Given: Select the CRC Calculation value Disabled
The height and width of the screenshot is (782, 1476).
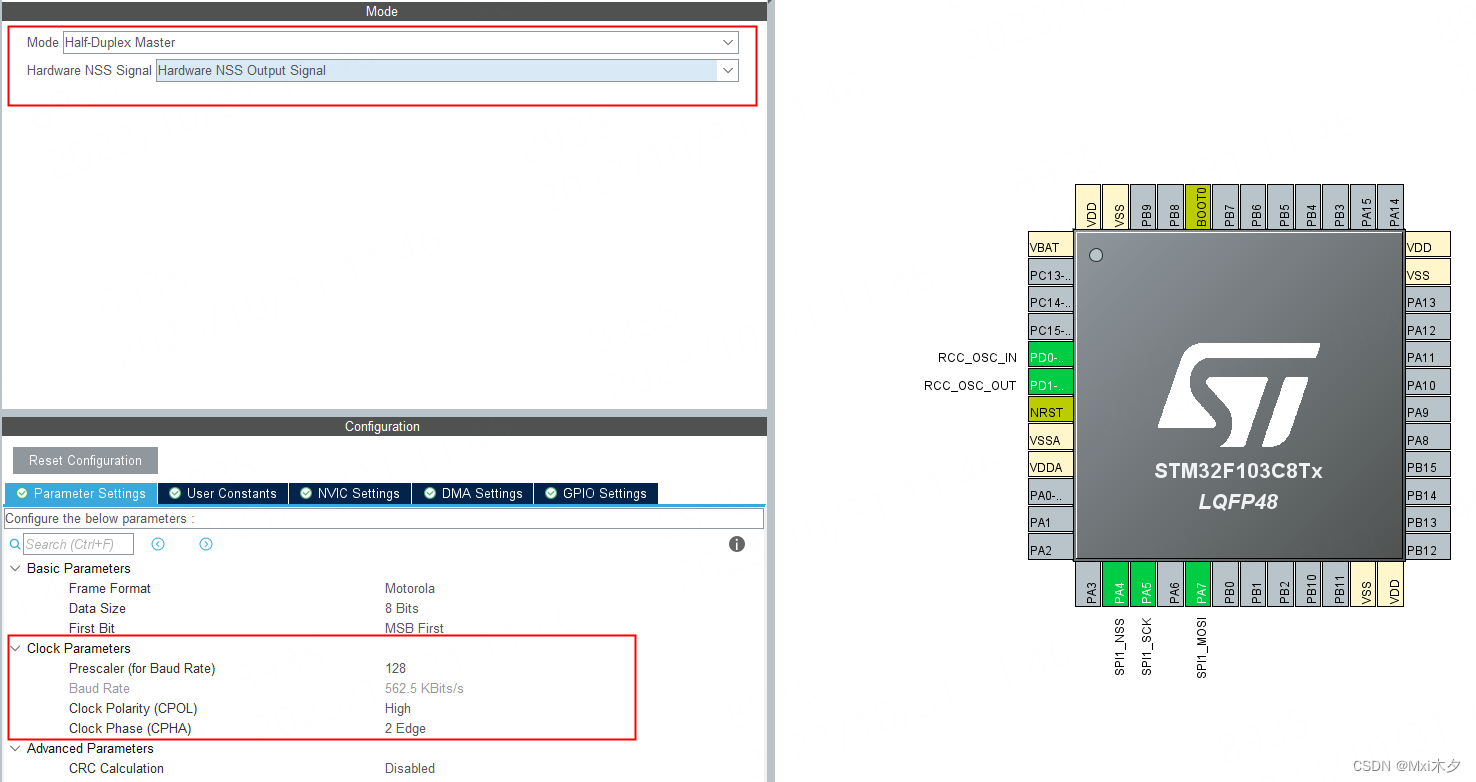Looking at the screenshot, I should pyautogui.click(x=410, y=768).
